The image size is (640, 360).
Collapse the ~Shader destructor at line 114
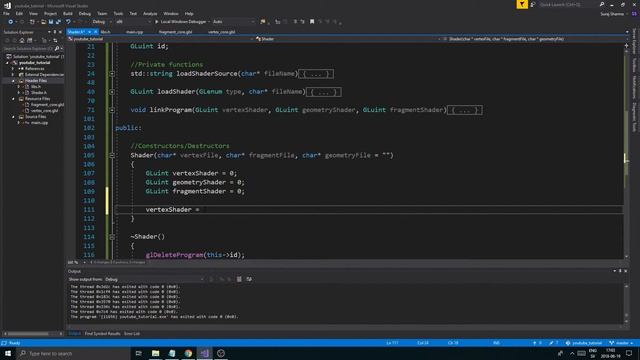tap(112, 237)
